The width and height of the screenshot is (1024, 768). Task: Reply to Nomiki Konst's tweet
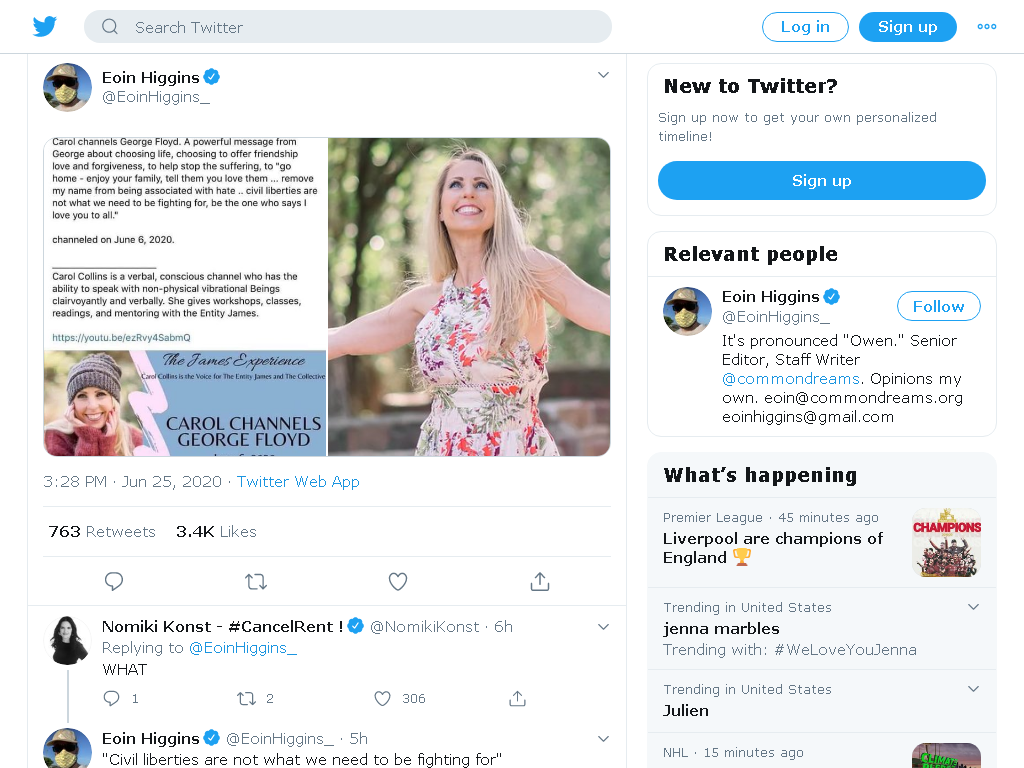pyautogui.click(x=112, y=699)
